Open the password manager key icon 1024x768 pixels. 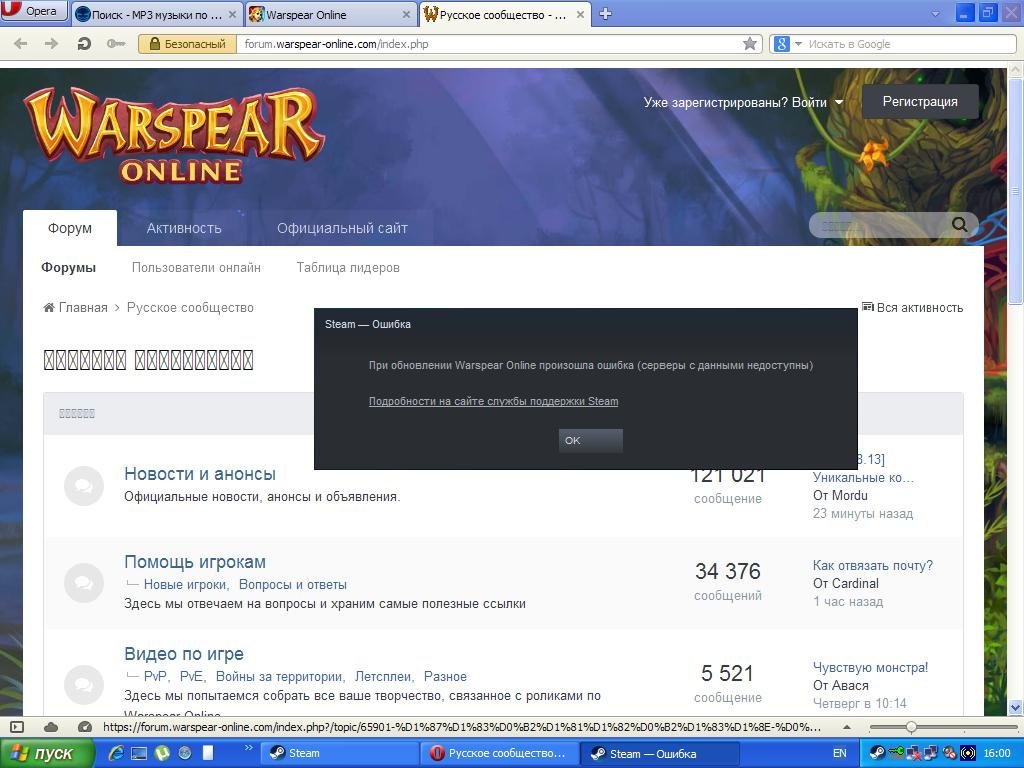click(x=116, y=44)
